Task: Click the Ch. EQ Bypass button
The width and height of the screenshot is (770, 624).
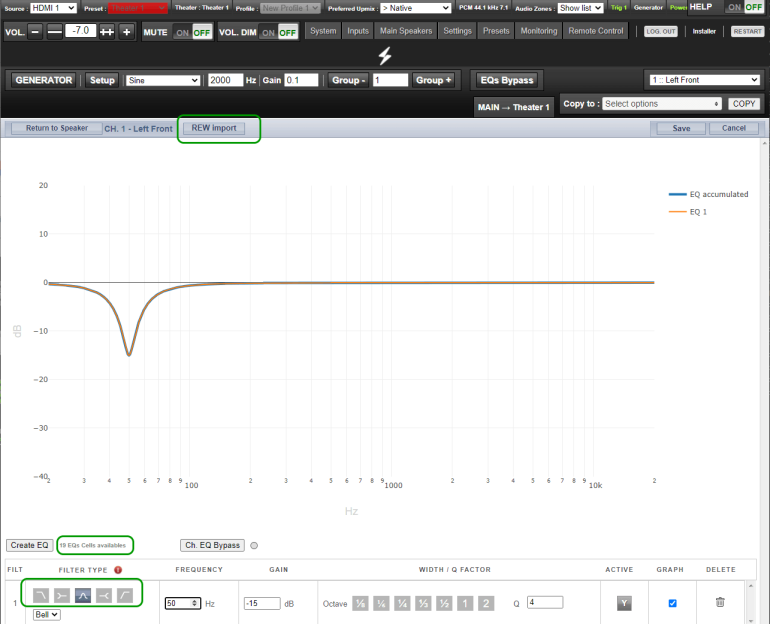Action: (212, 545)
